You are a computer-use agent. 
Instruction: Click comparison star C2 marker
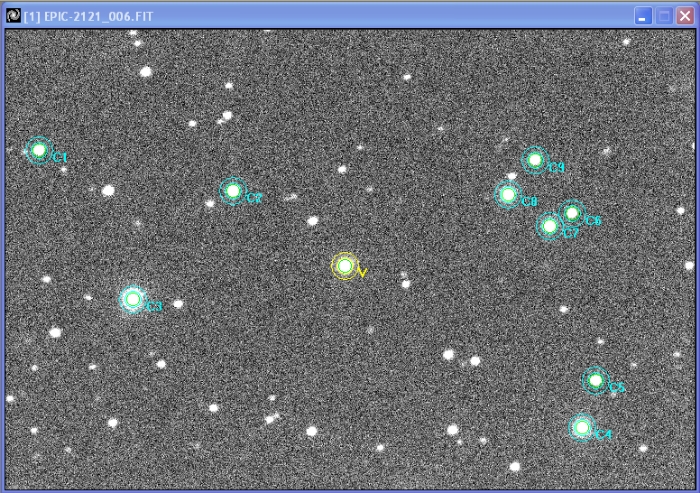click(x=233, y=190)
